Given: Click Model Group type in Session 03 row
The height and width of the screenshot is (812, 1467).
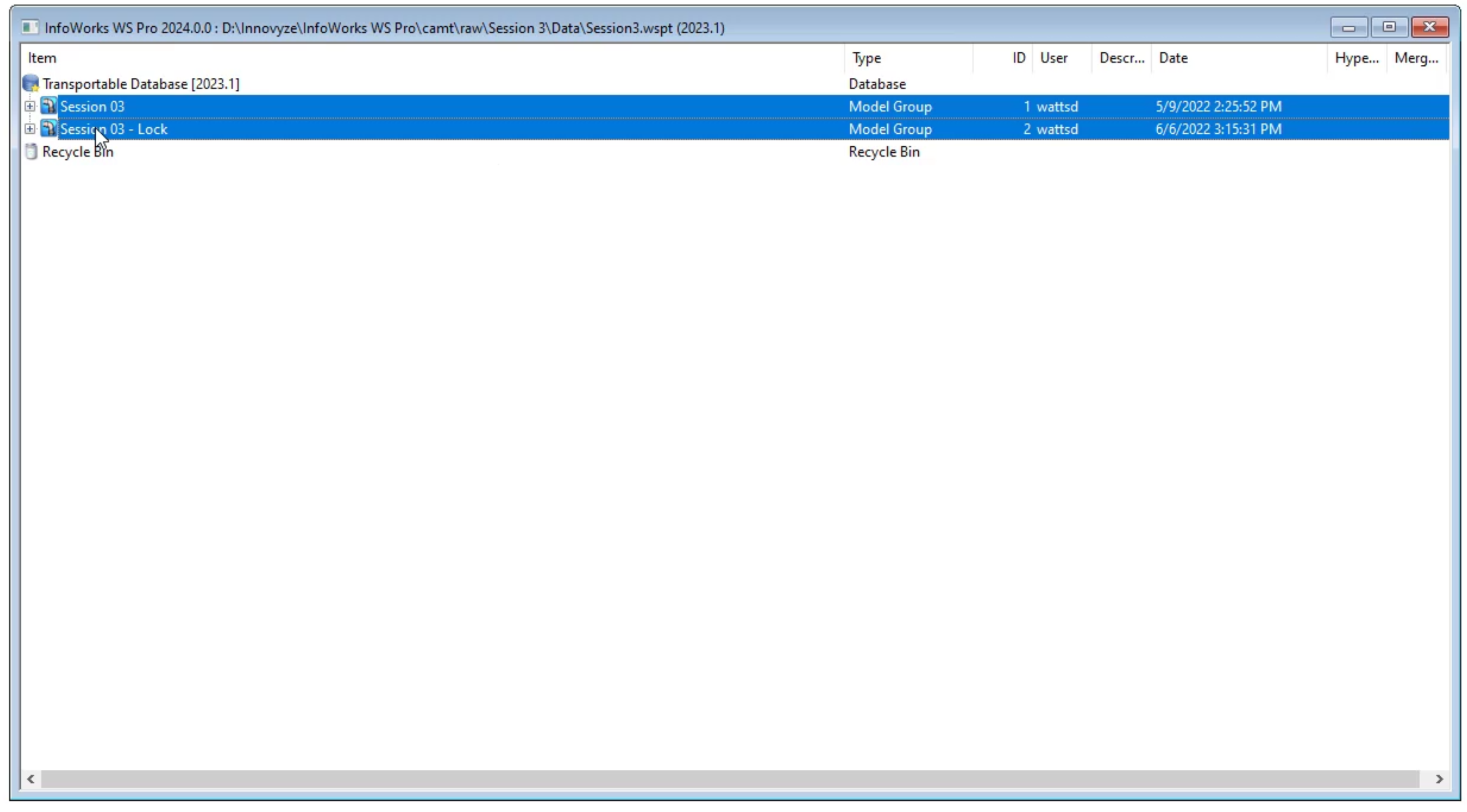Looking at the screenshot, I should pyautogui.click(x=890, y=106).
